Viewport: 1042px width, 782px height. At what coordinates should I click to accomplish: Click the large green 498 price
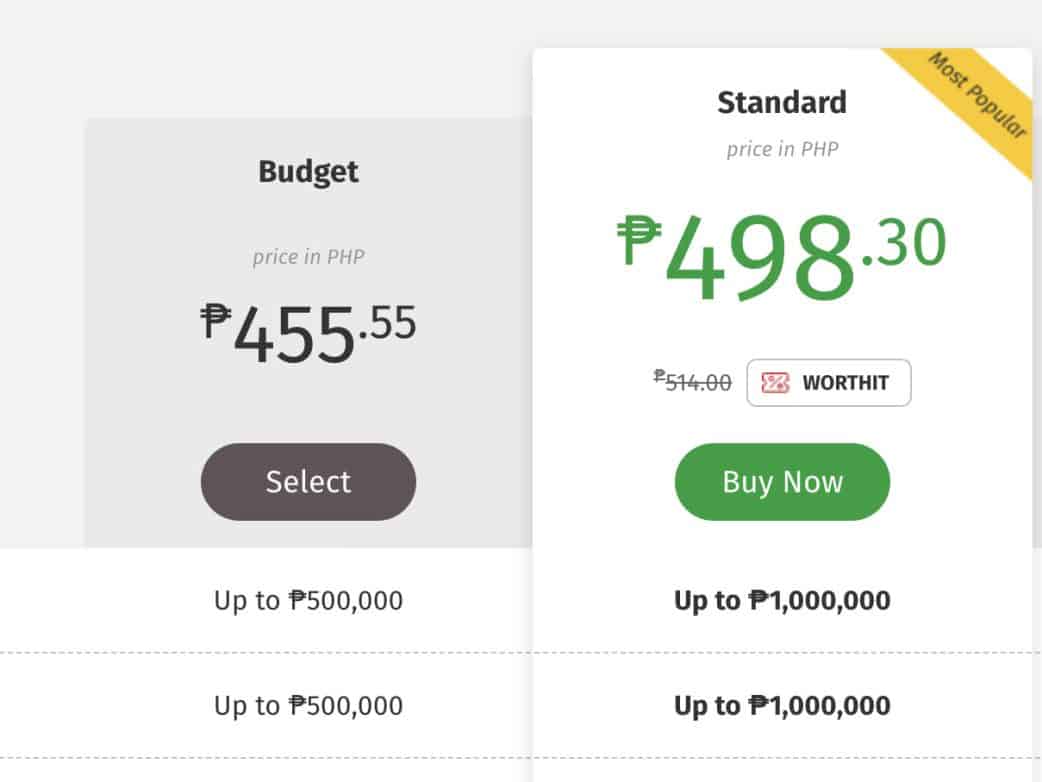tap(760, 260)
